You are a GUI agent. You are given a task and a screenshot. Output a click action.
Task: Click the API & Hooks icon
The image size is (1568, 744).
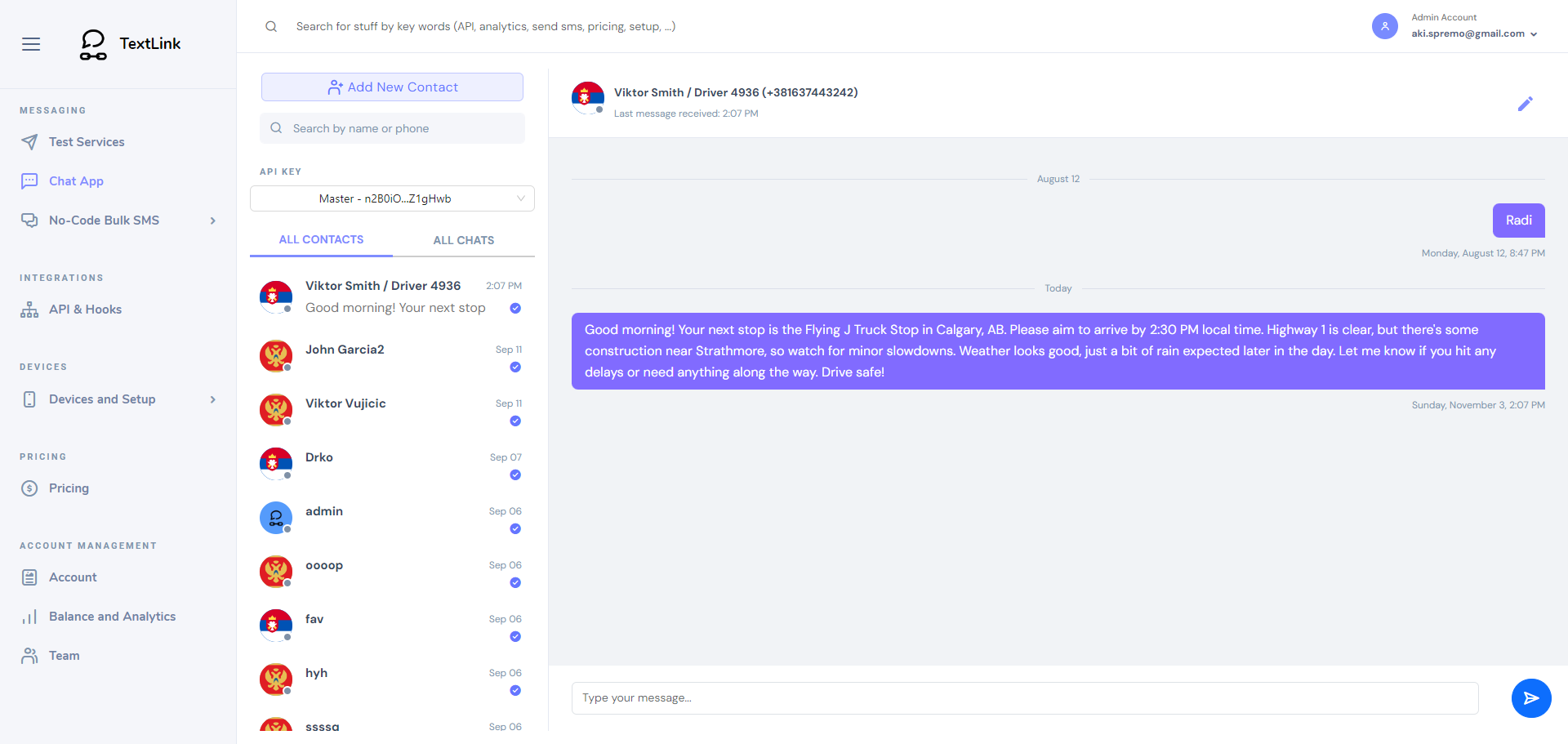[x=29, y=309]
